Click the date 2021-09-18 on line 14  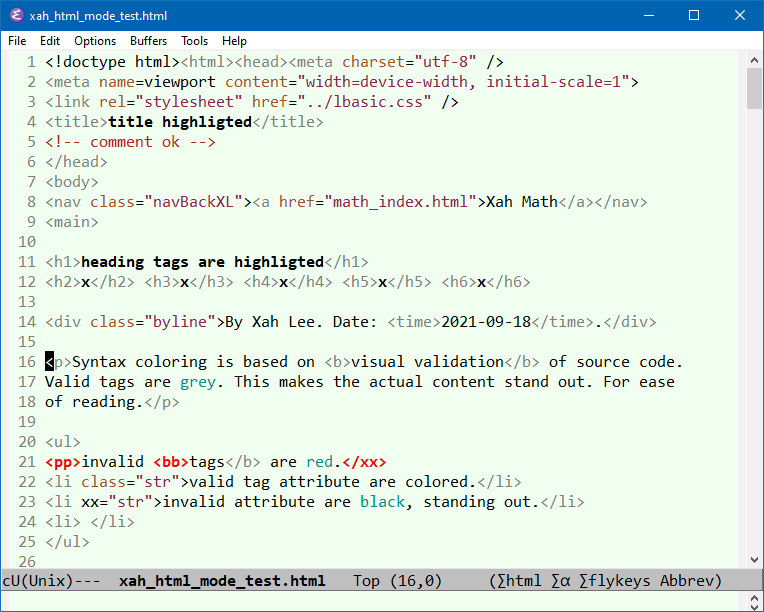coord(486,322)
